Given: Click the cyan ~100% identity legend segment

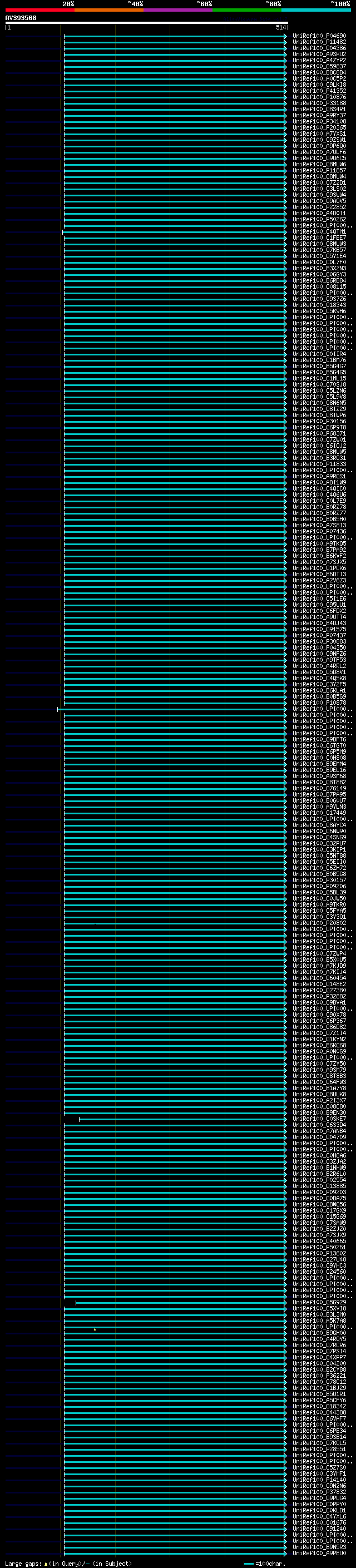Looking at the screenshot, I should [316, 10].
